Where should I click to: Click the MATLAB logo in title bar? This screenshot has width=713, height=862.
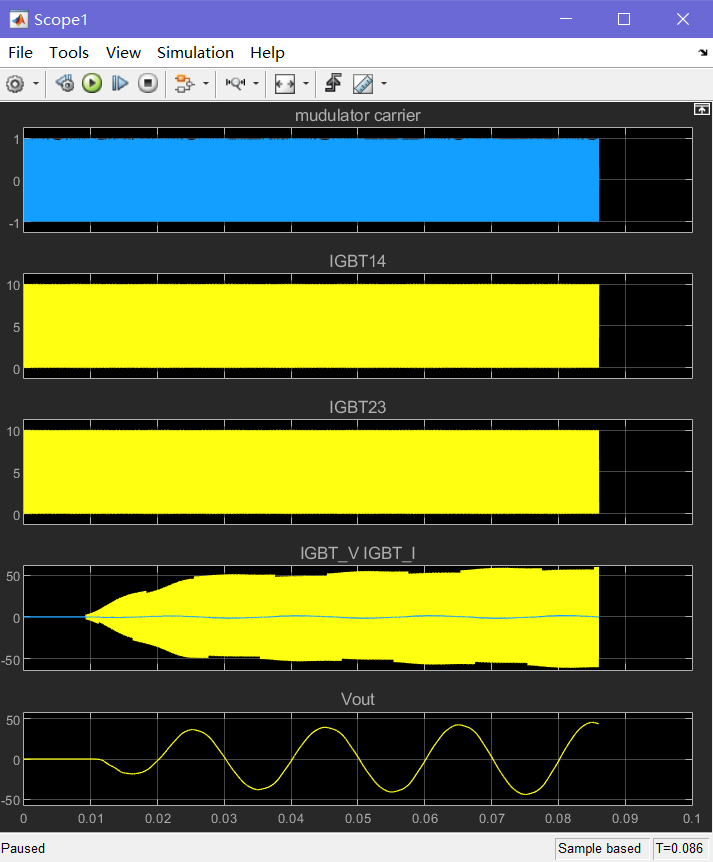[19, 20]
